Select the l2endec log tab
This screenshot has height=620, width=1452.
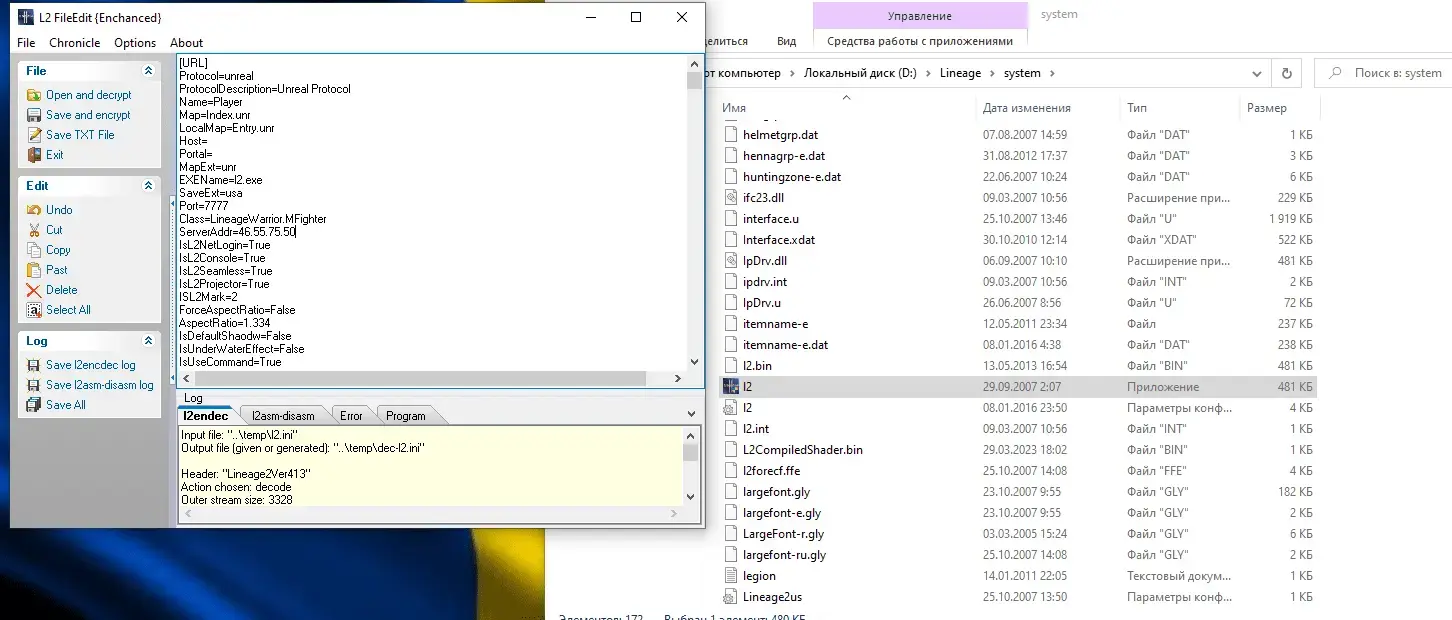(206, 415)
